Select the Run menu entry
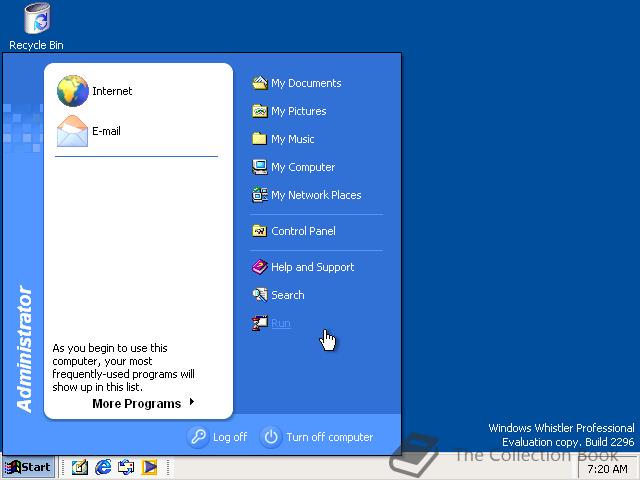The height and width of the screenshot is (480, 640). 281,323
